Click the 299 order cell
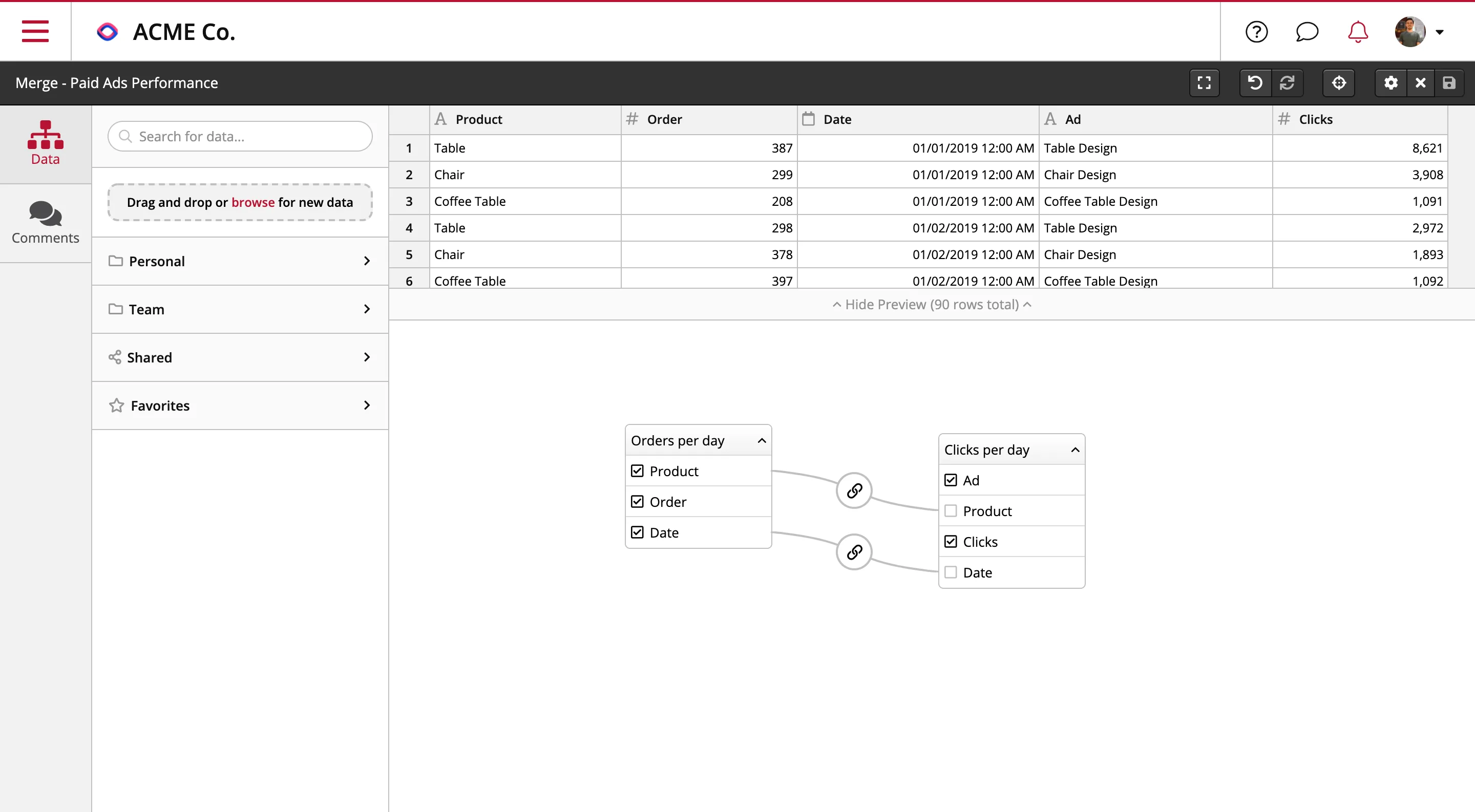 [x=709, y=175]
